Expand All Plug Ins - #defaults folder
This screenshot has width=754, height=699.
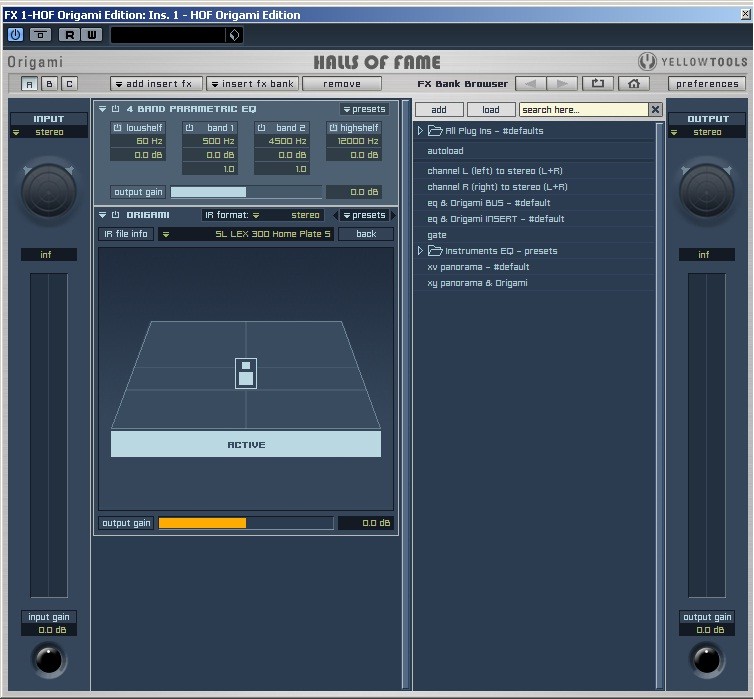(x=420, y=130)
